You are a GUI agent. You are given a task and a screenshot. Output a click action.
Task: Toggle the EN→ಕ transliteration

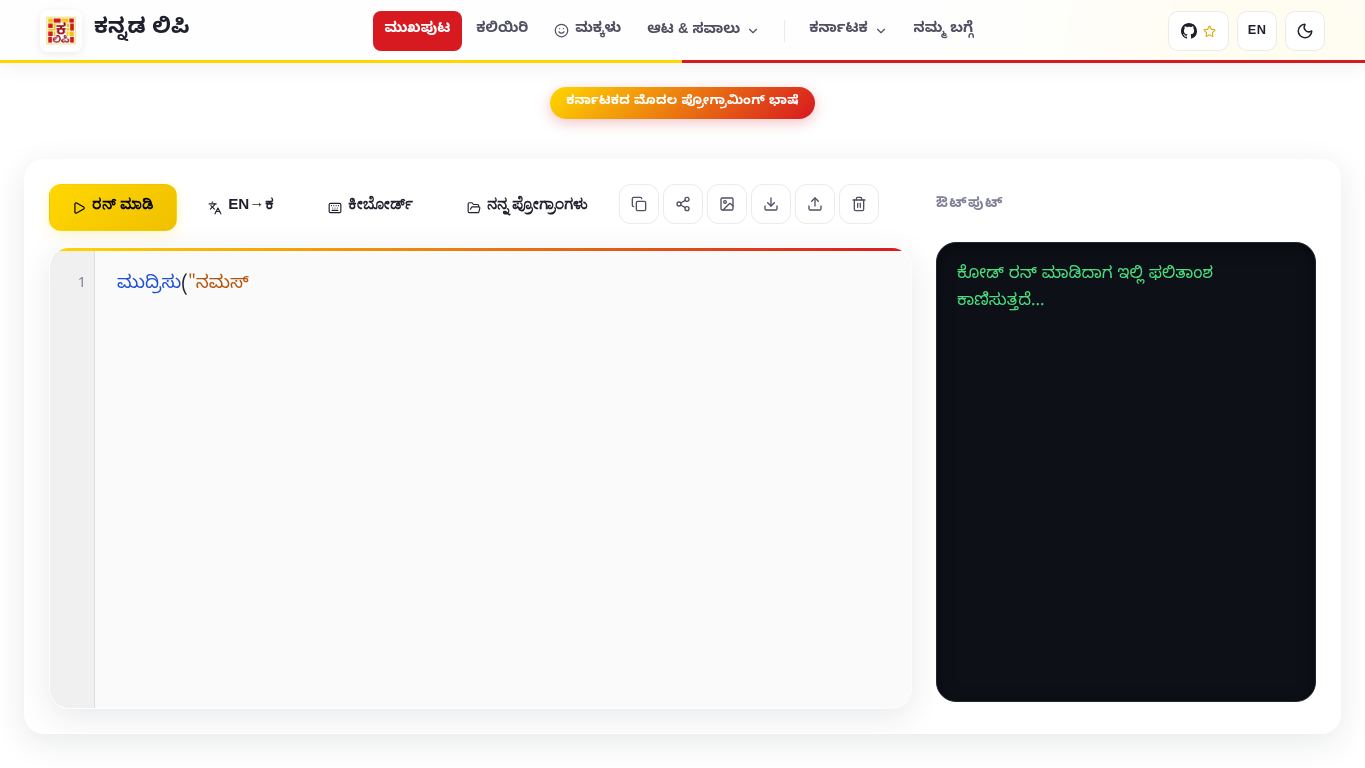pos(241,206)
